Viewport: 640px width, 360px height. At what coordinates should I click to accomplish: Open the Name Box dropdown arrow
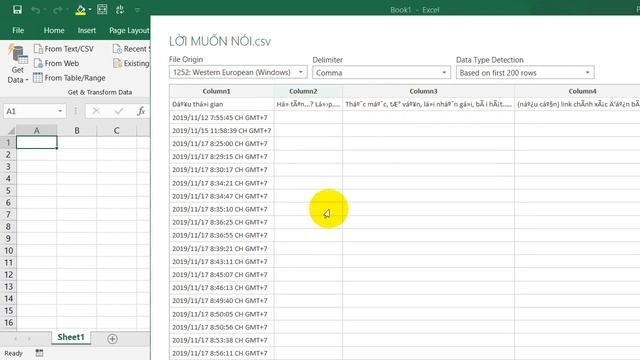pos(60,111)
